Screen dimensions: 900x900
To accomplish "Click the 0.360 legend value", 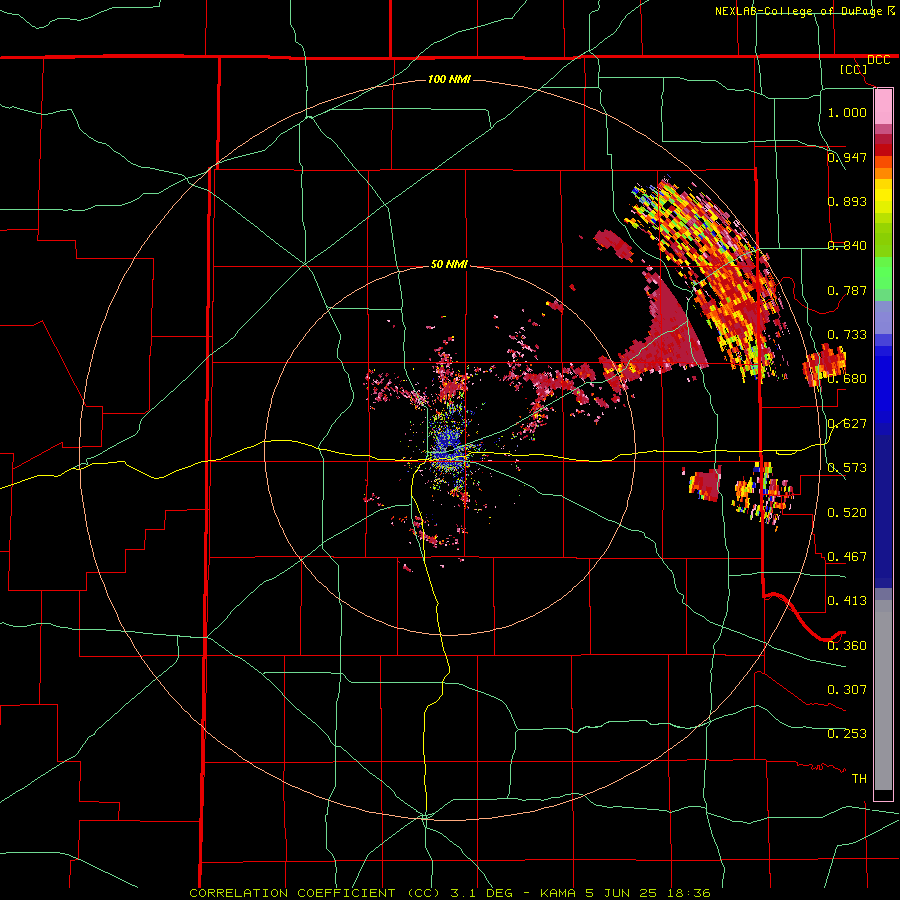I will (847, 646).
